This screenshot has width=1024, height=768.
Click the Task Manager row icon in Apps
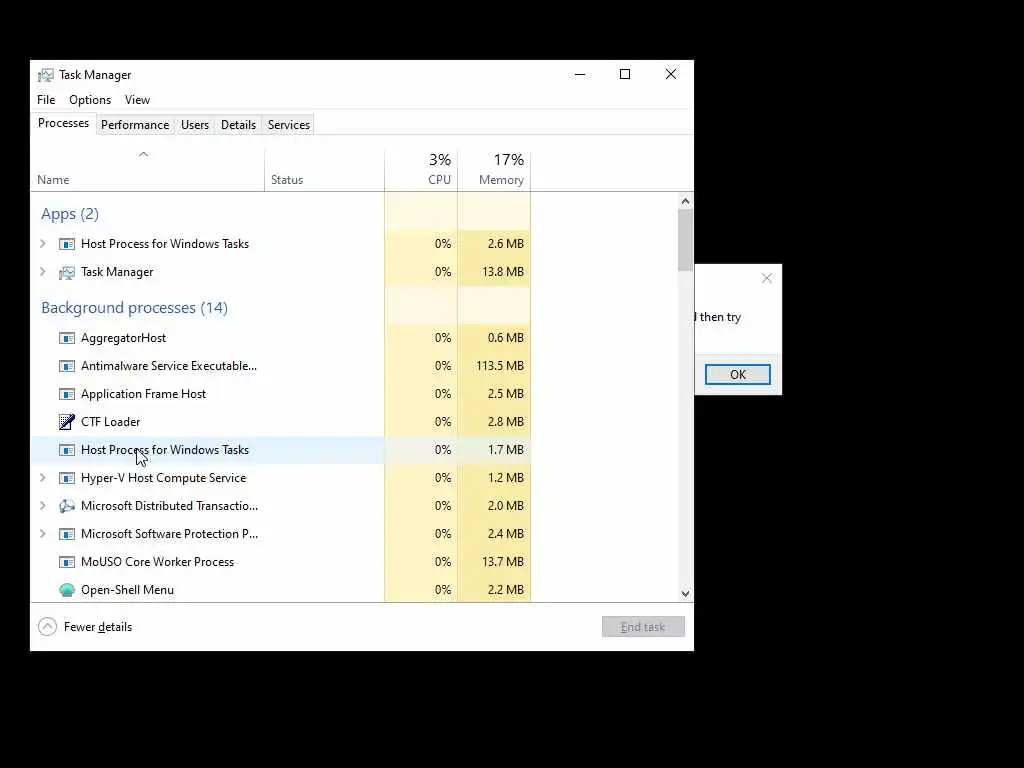coord(67,272)
